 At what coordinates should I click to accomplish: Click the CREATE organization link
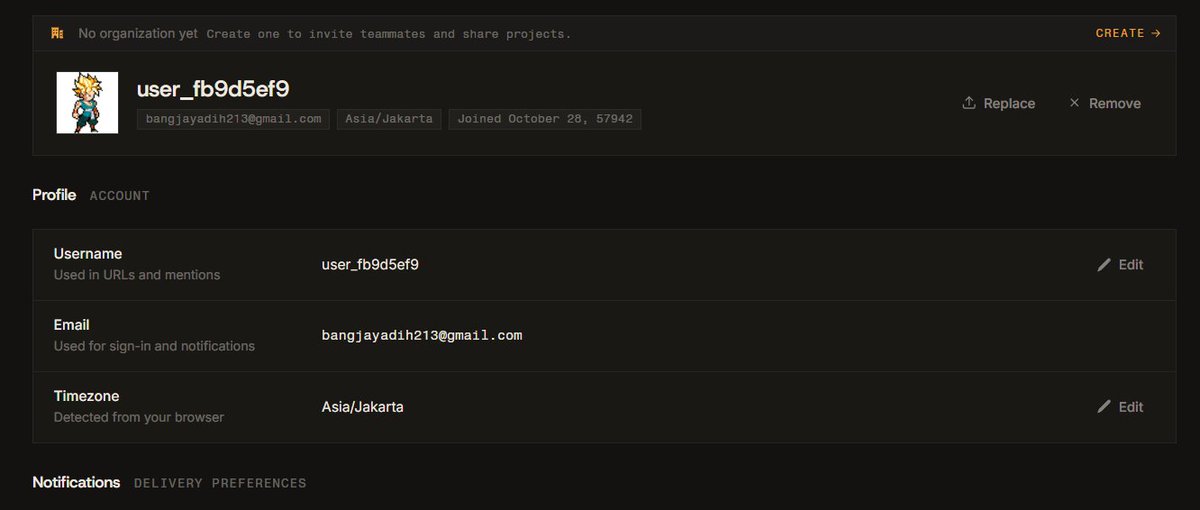pyautogui.click(x=1128, y=33)
